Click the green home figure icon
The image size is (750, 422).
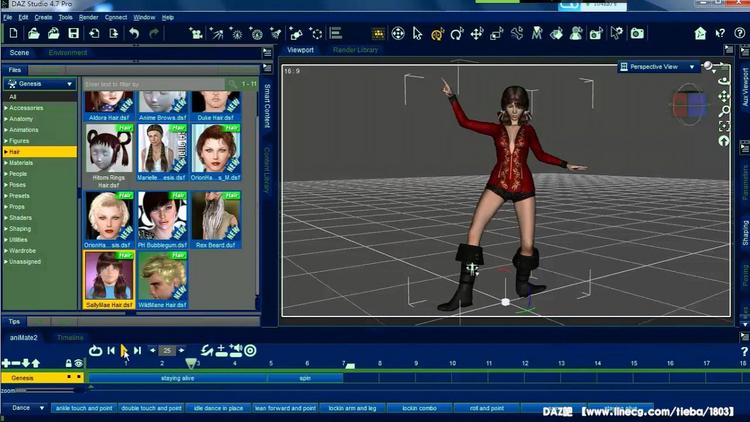700,33
